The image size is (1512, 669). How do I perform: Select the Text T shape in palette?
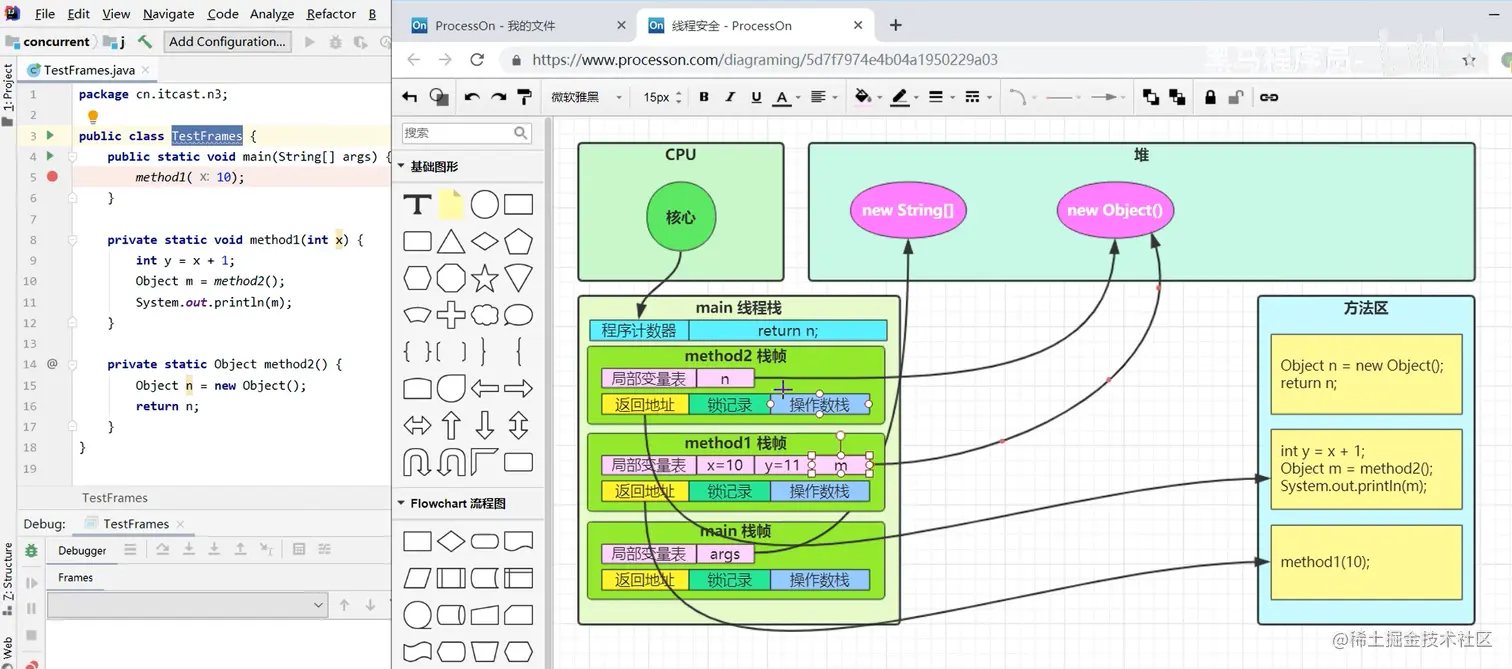coord(417,205)
